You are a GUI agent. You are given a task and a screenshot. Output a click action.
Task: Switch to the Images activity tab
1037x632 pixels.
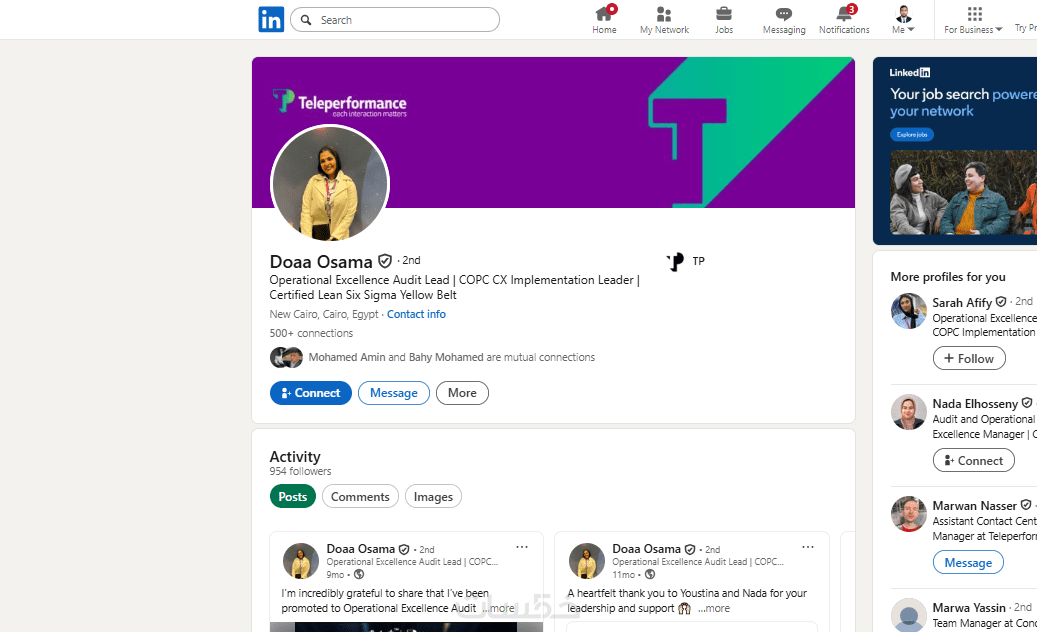click(433, 496)
